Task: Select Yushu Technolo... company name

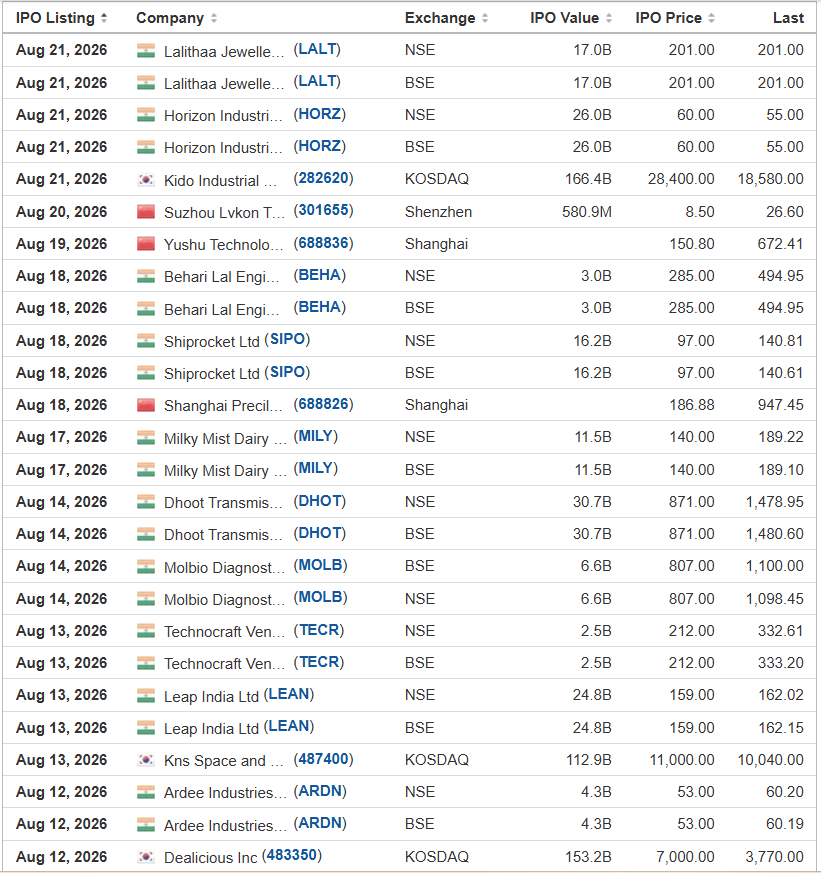Action: (223, 245)
